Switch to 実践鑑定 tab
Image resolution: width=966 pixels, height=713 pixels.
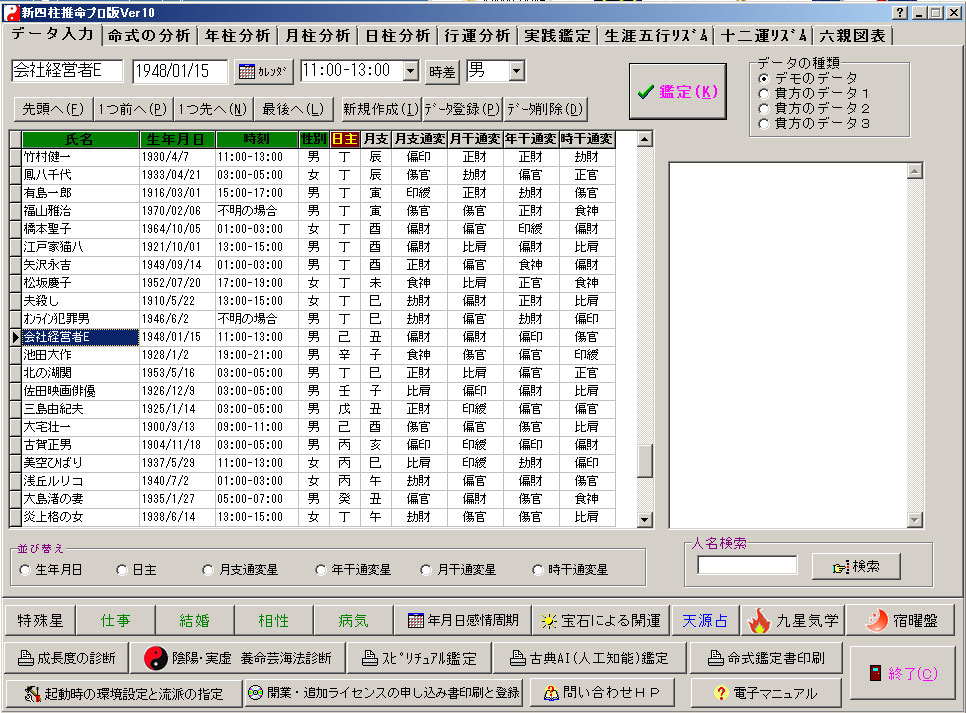point(558,36)
